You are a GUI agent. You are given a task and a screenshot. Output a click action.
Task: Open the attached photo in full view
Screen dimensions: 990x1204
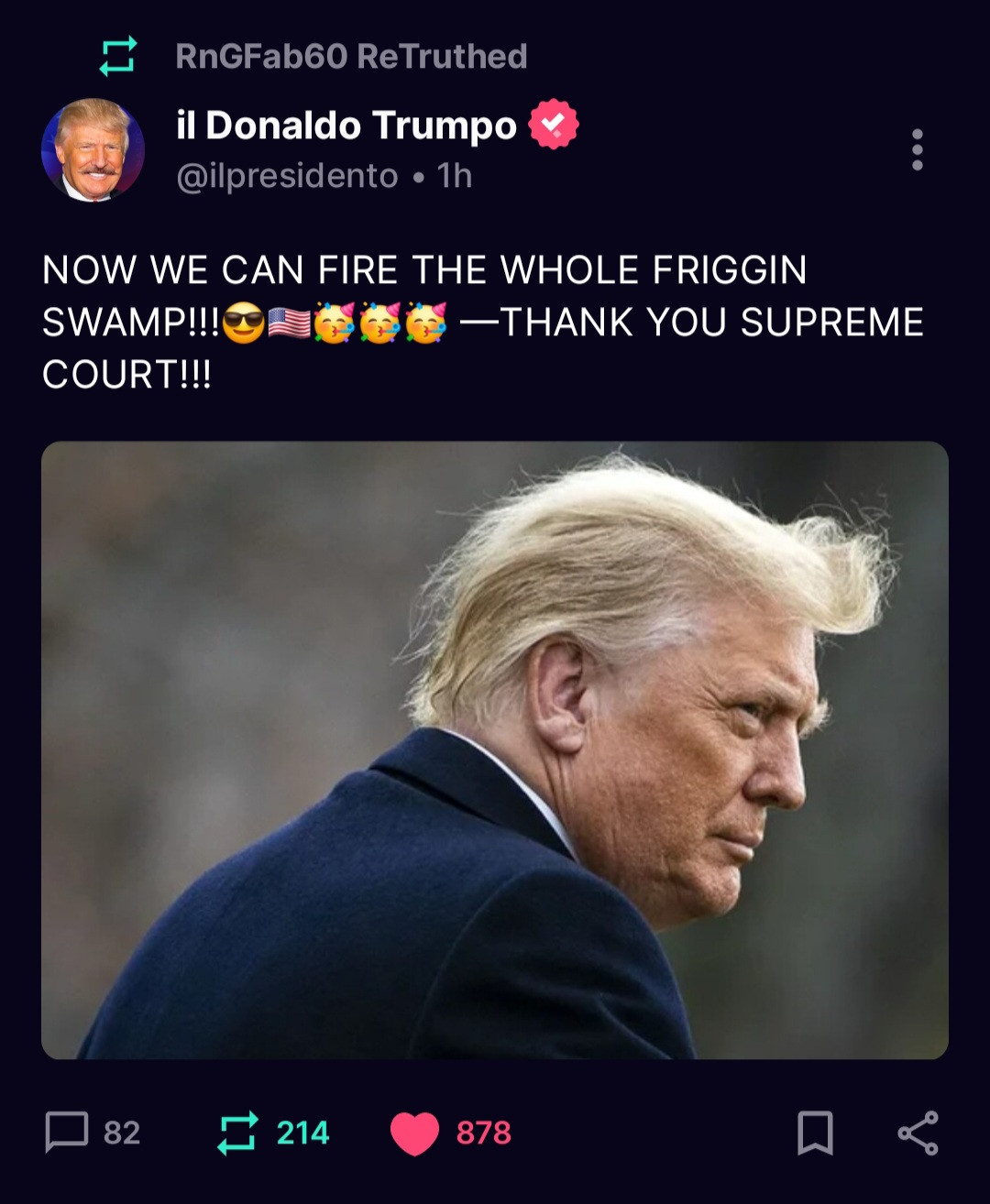pyautogui.click(x=495, y=750)
